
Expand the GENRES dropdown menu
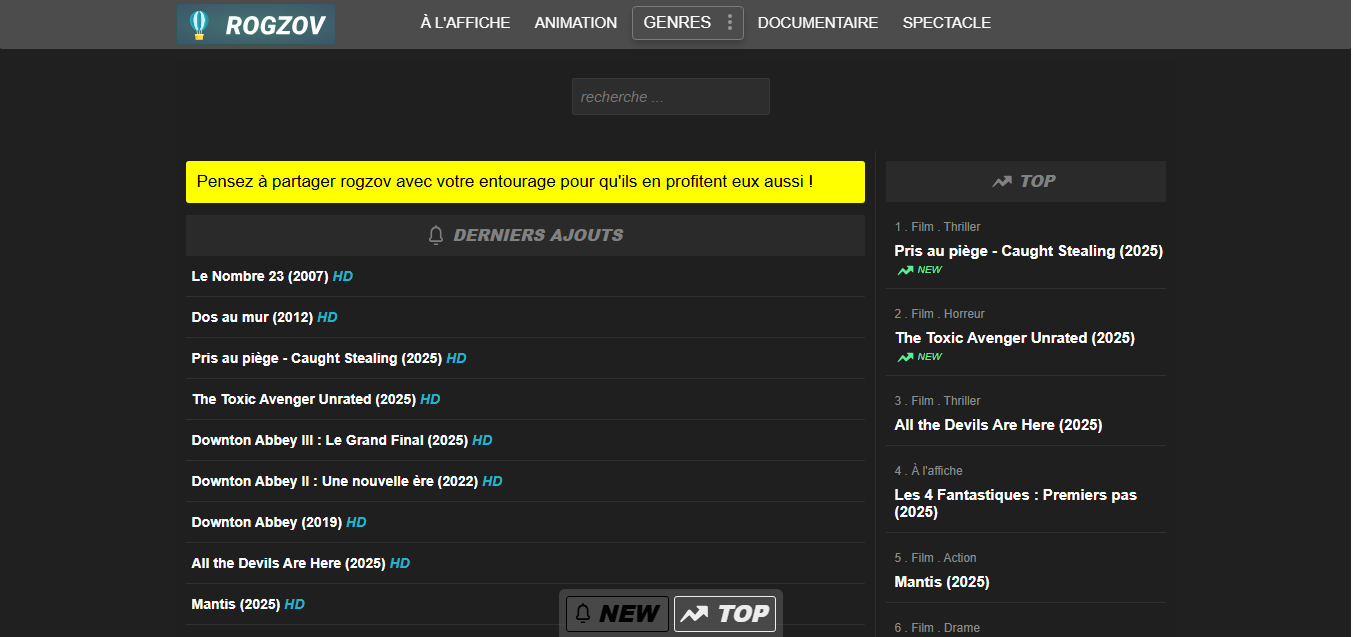[x=677, y=23]
